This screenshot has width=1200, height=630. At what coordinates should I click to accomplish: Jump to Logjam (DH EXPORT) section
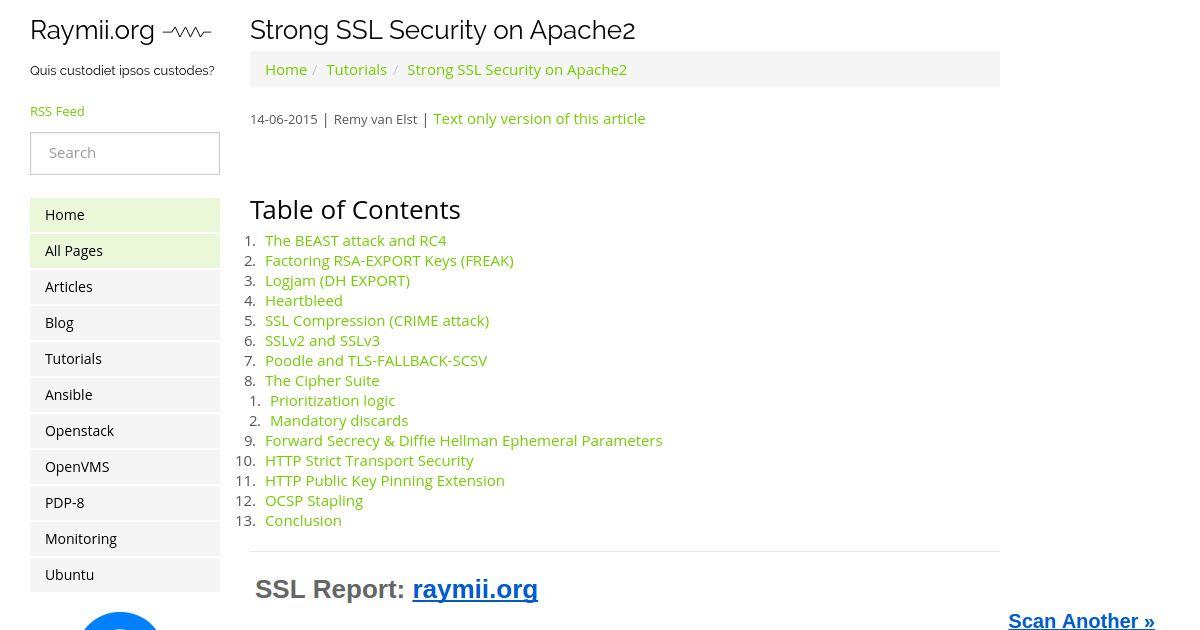click(337, 280)
